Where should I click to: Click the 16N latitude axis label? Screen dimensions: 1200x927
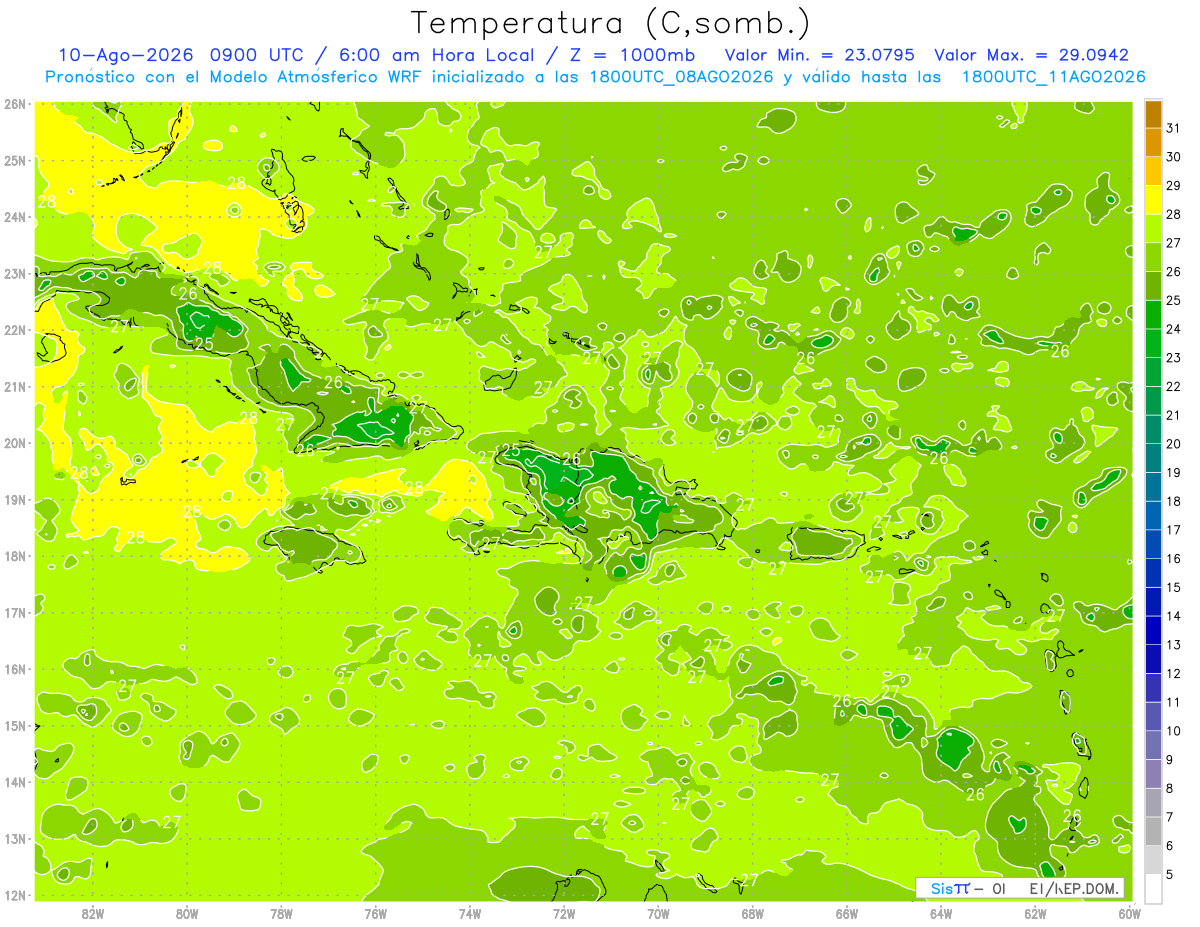pyautogui.click(x=15, y=669)
